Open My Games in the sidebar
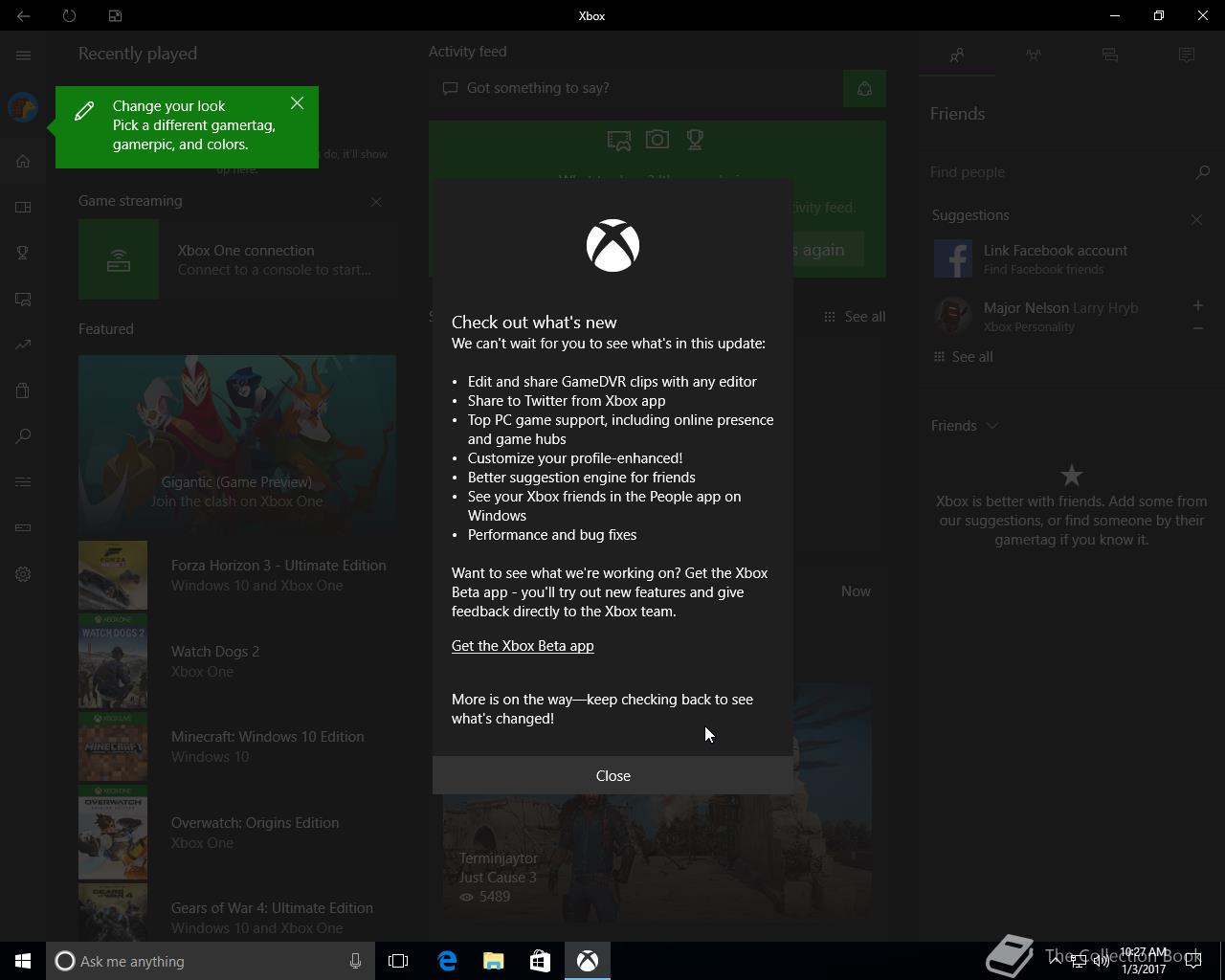 click(x=23, y=207)
